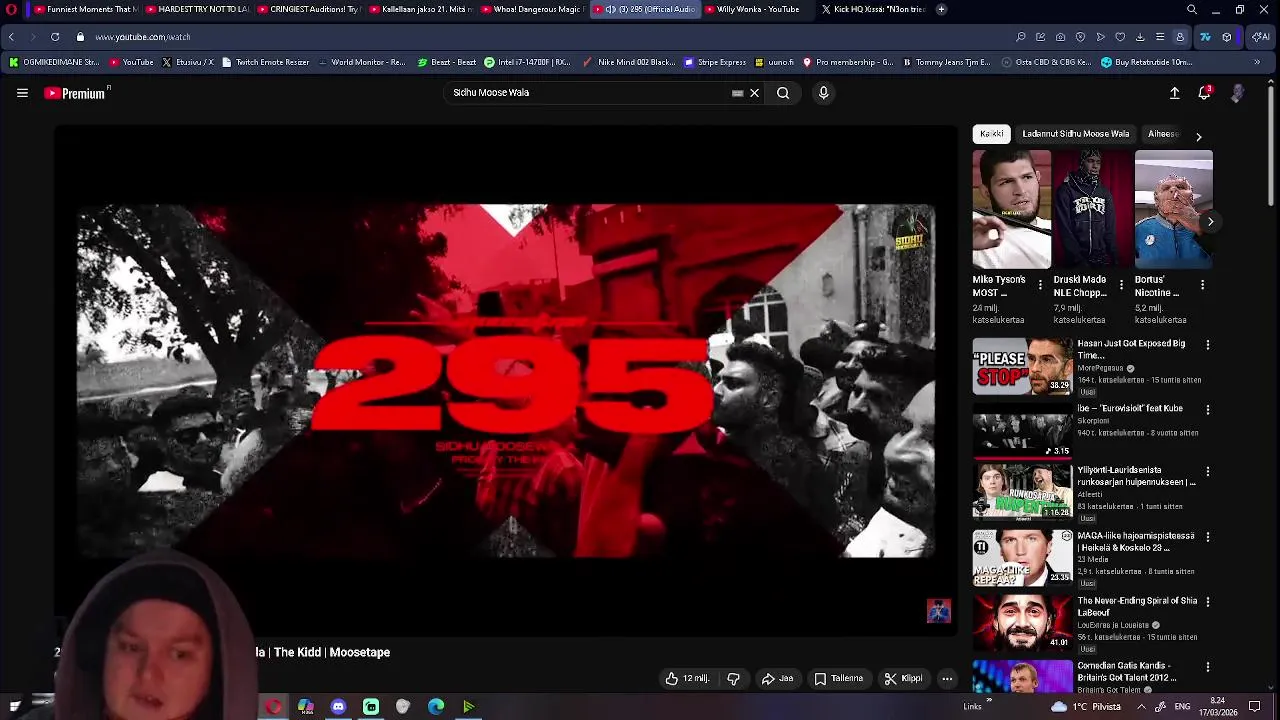Open Ylilyönti-Lauridsenista video
This screenshot has width=1280, height=720.
click(1022, 491)
